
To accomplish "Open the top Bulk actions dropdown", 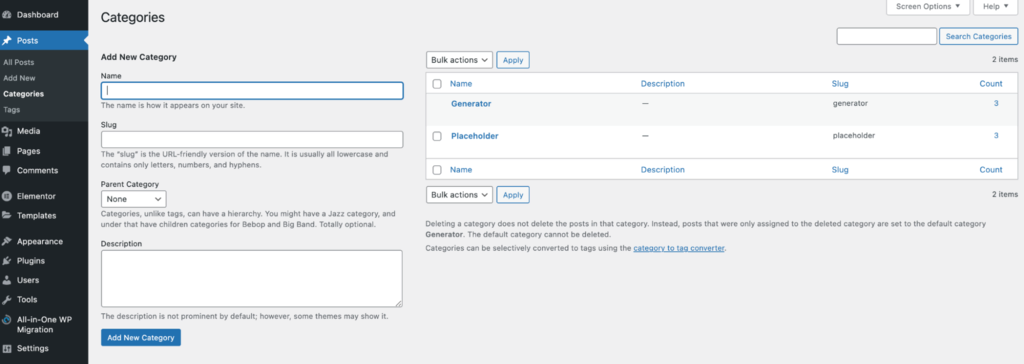I will tap(459, 60).
